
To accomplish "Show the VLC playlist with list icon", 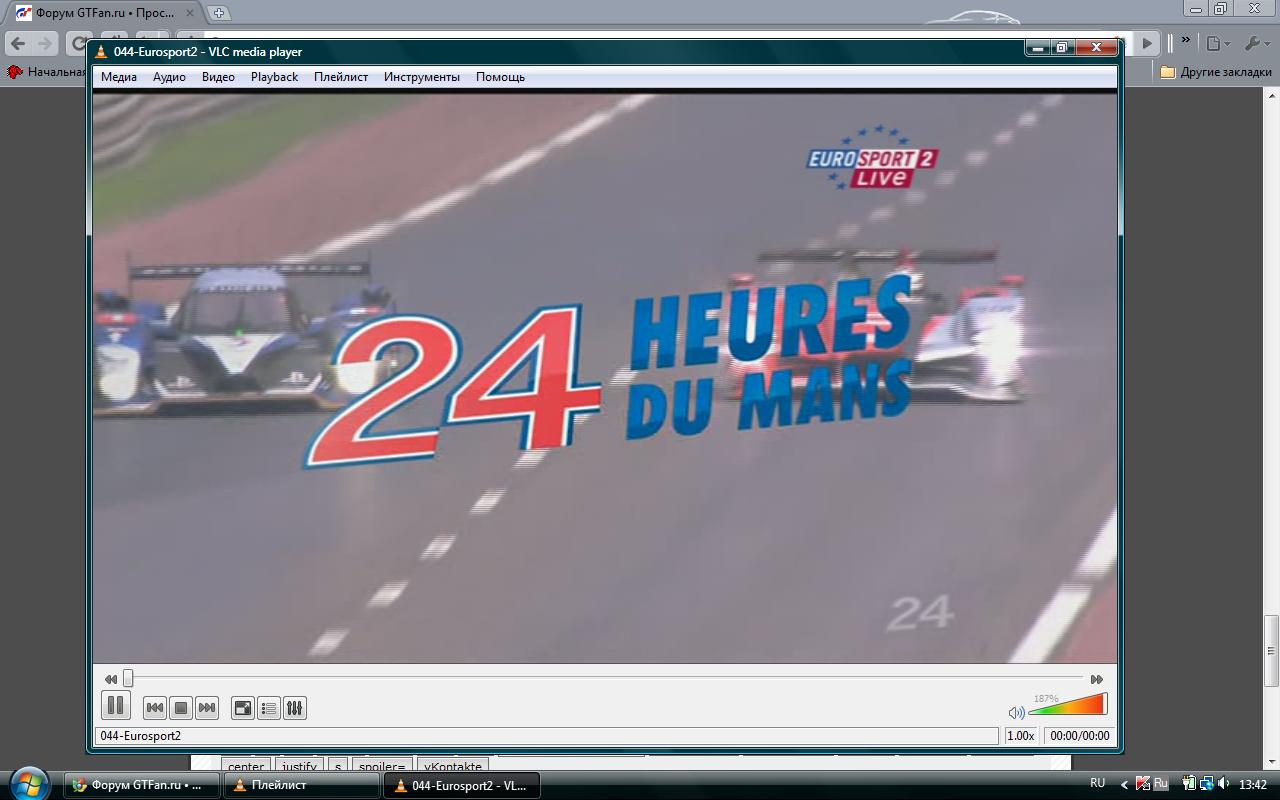I will (269, 708).
